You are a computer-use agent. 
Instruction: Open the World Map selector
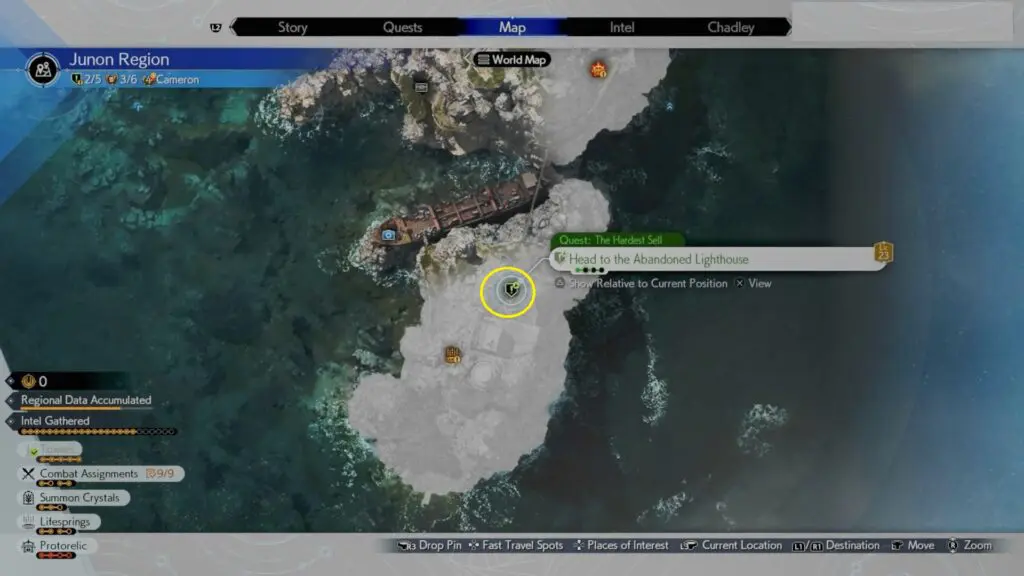coord(512,60)
